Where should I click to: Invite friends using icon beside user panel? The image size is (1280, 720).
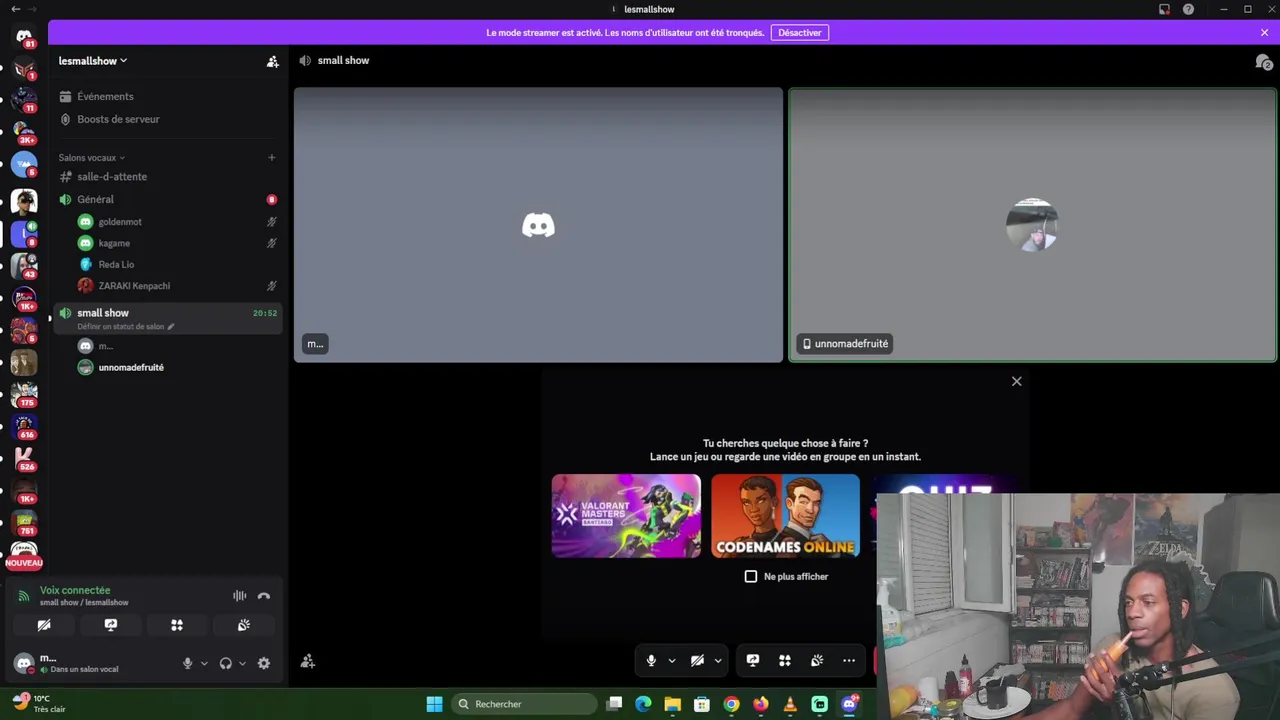pos(308,661)
